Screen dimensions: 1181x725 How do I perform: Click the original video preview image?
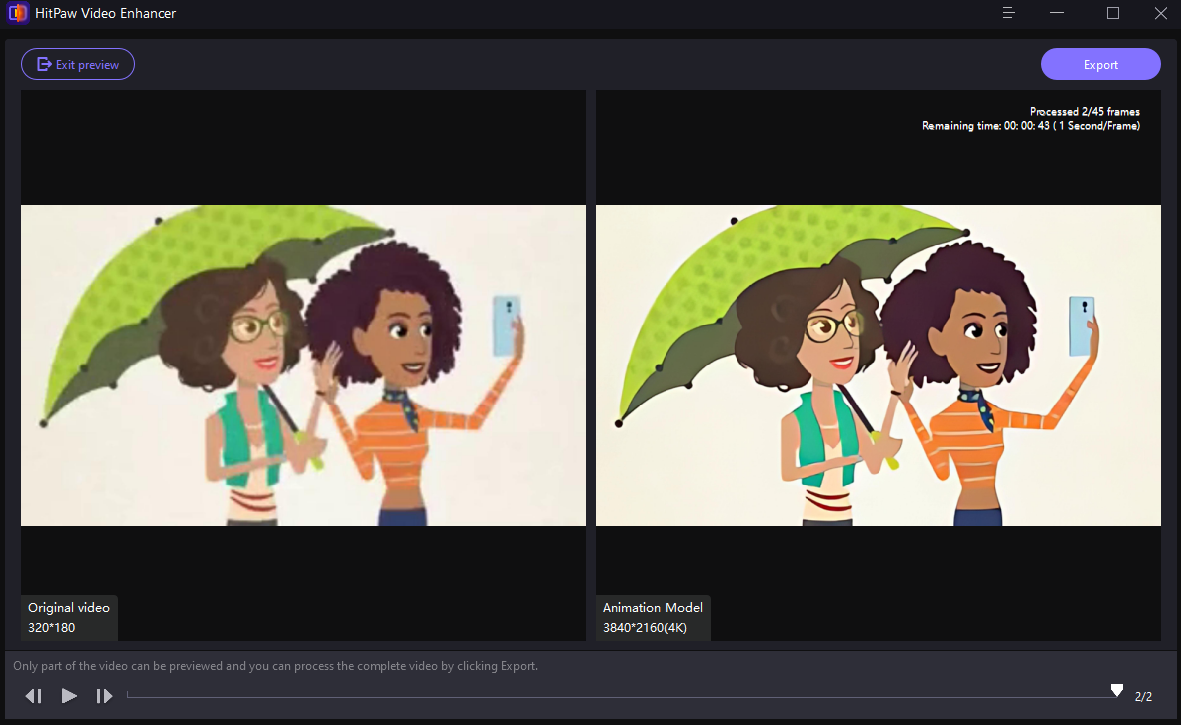[303, 365]
